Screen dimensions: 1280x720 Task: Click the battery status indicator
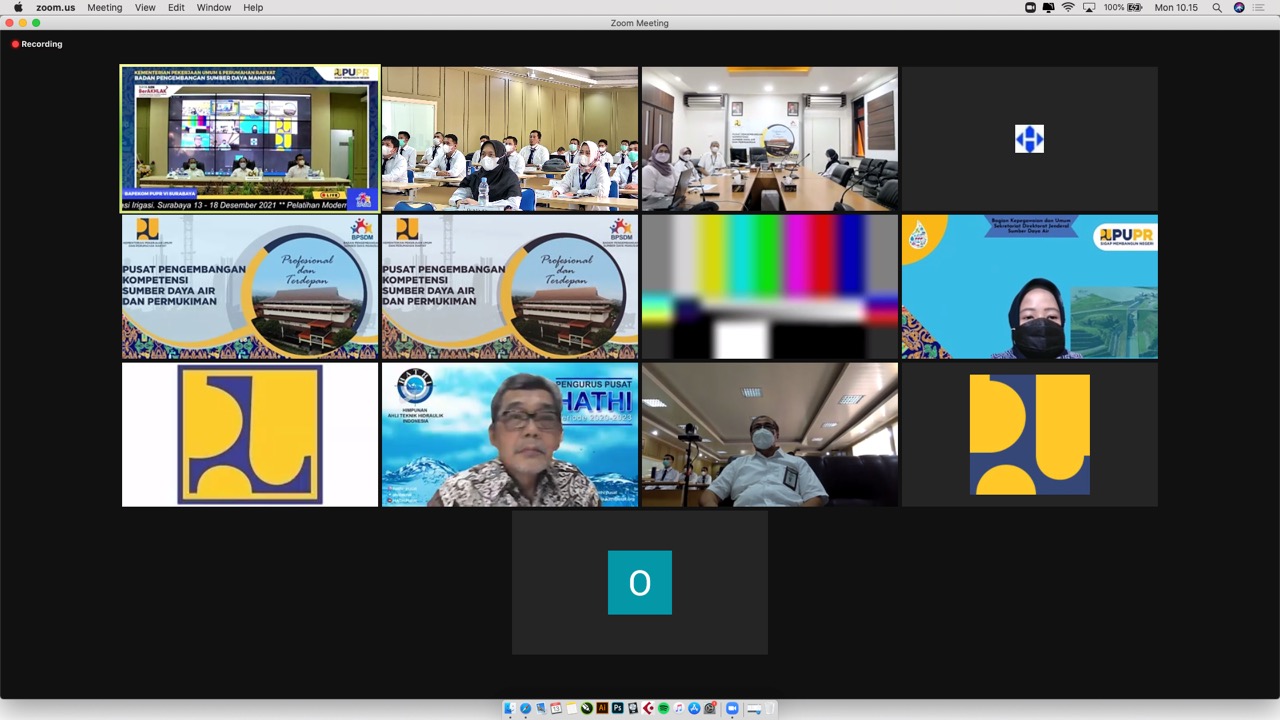[x=1123, y=7]
